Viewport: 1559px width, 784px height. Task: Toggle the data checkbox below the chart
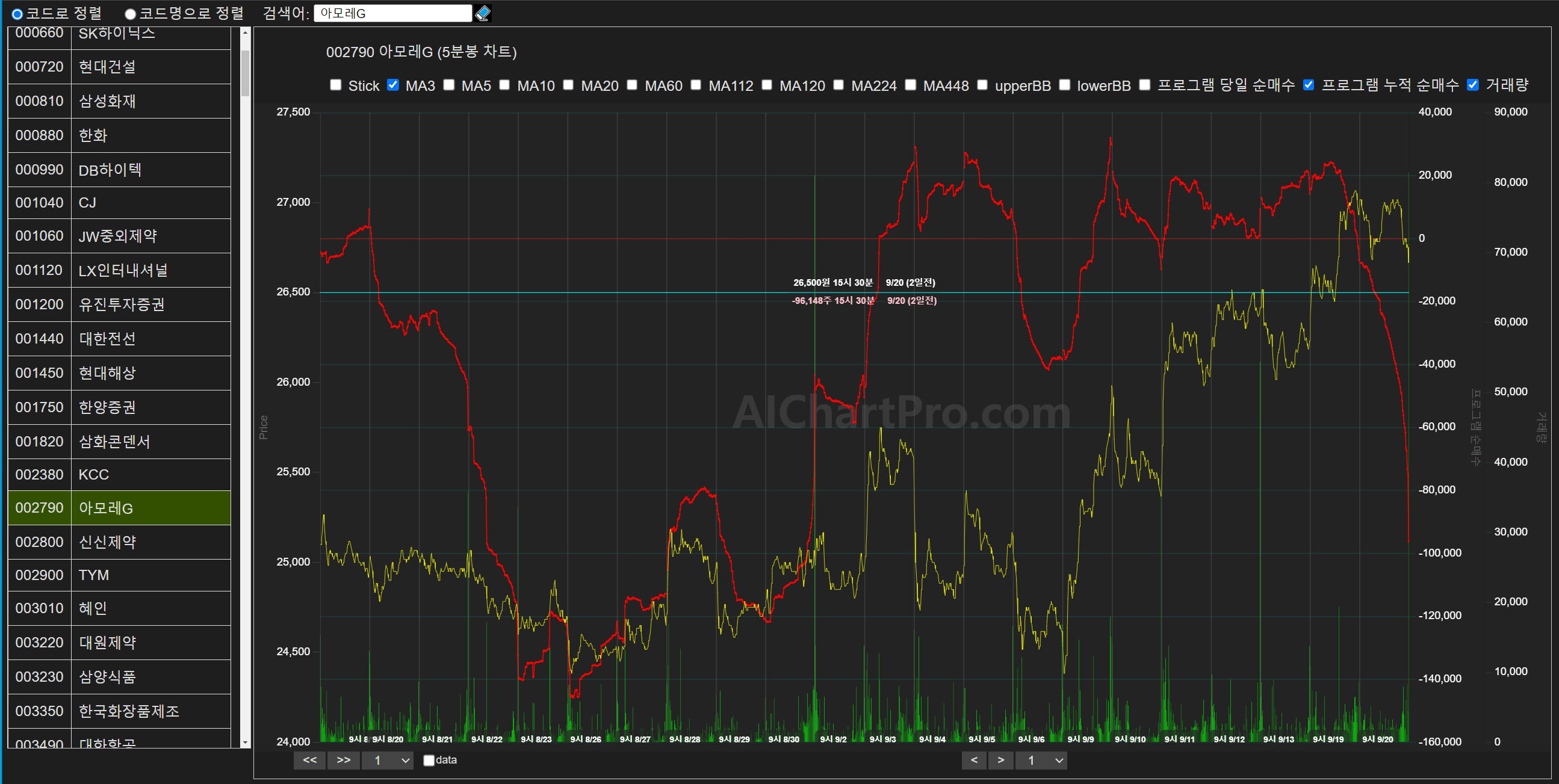tap(429, 761)
